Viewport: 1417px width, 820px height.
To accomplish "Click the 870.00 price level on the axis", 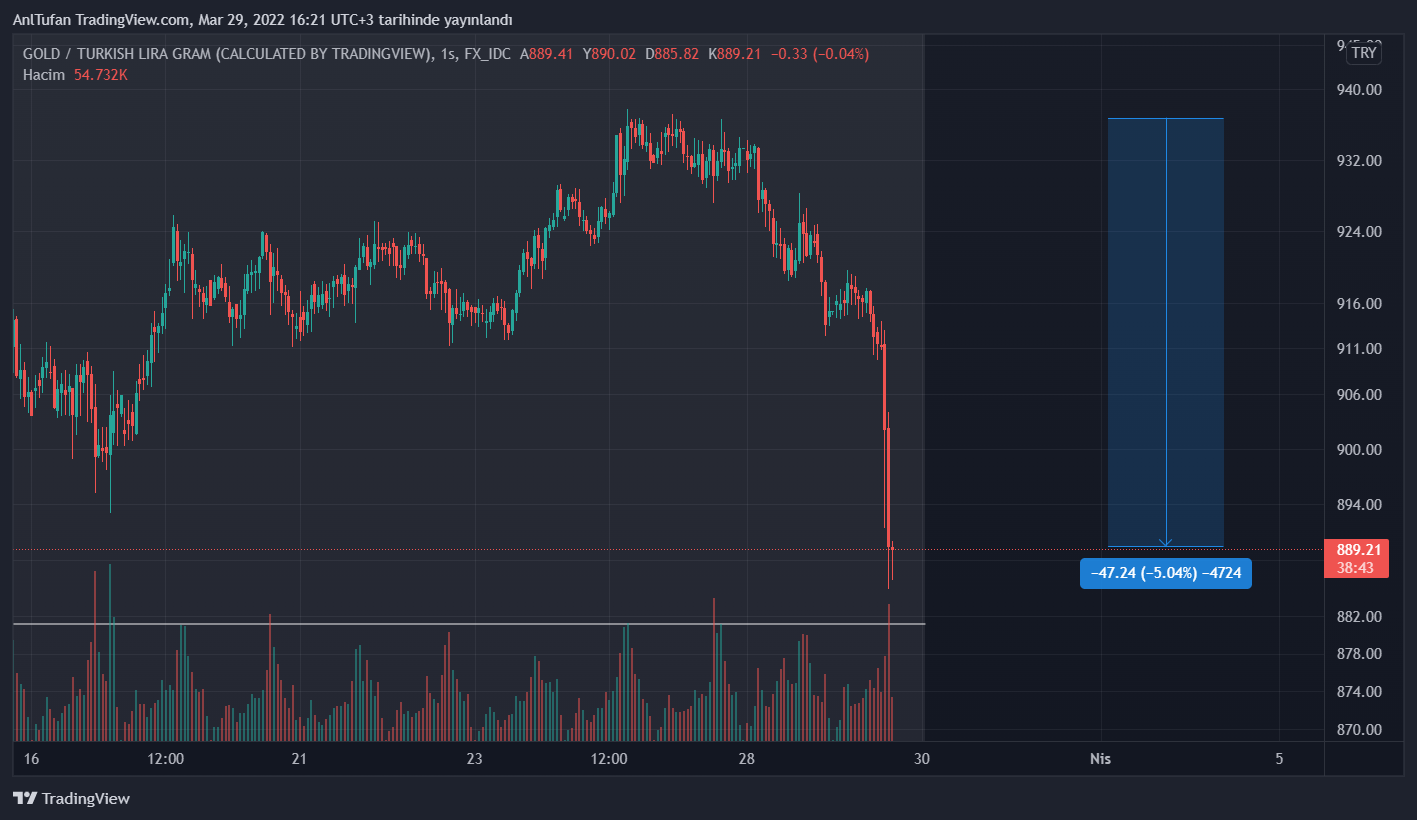I will point(1359,730).
